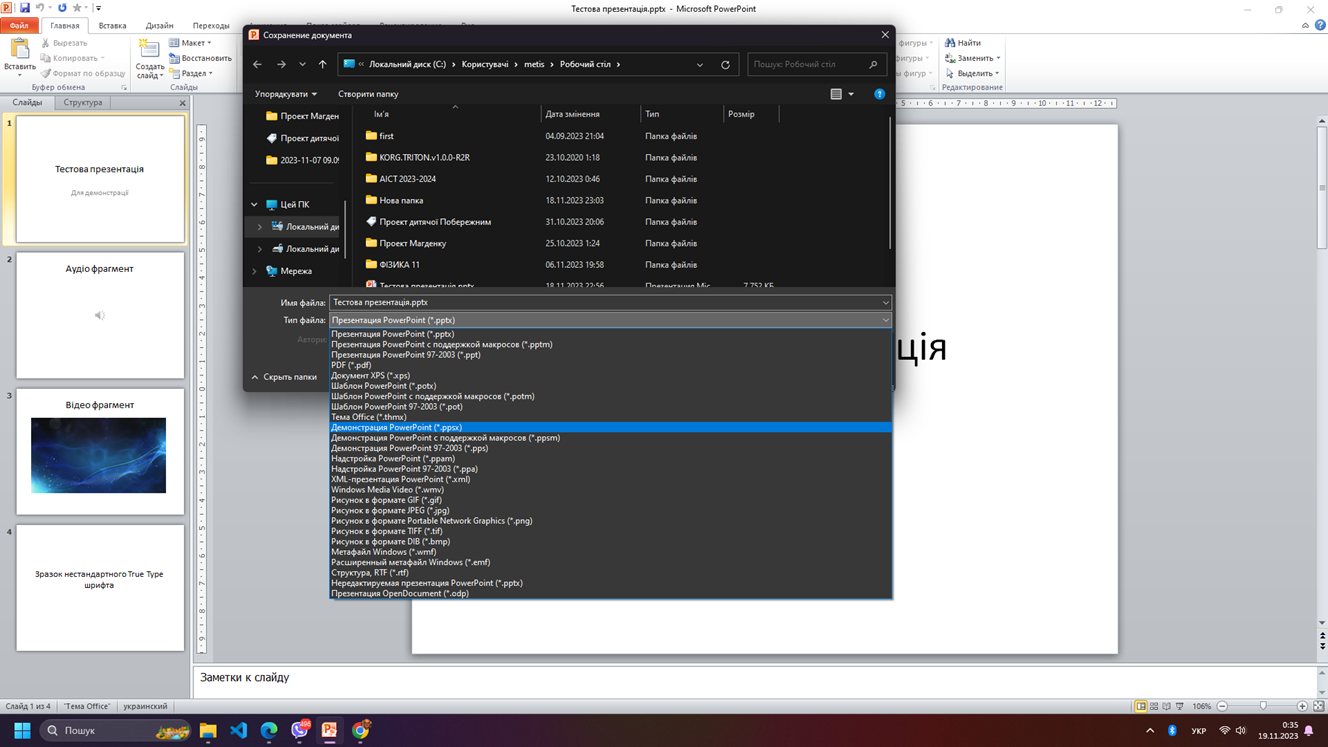Click the notification bell in taskbar
This screenshot has height=747, width=1328.
(1309, 731)
